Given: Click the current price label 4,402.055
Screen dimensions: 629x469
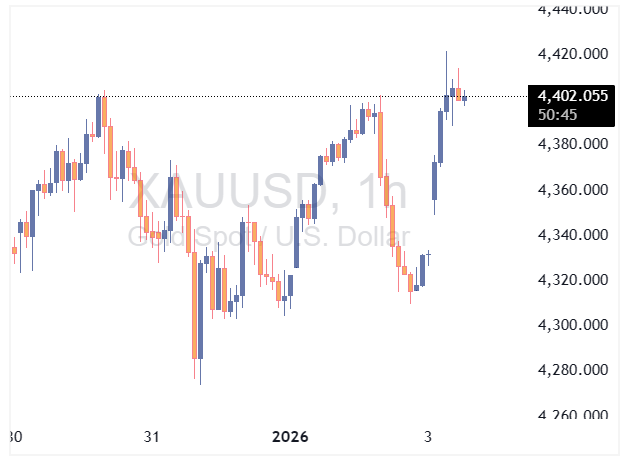Looking at the screenshot, I should tap(573, 96).
